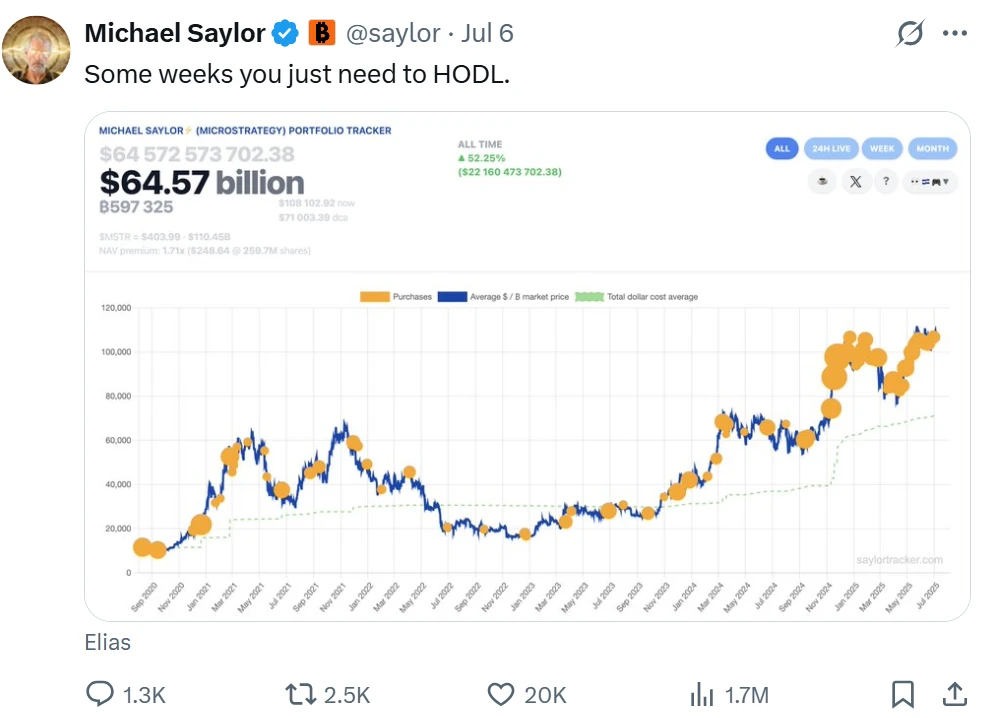Open the reply icon on Saylor's post

click(101, 693)
